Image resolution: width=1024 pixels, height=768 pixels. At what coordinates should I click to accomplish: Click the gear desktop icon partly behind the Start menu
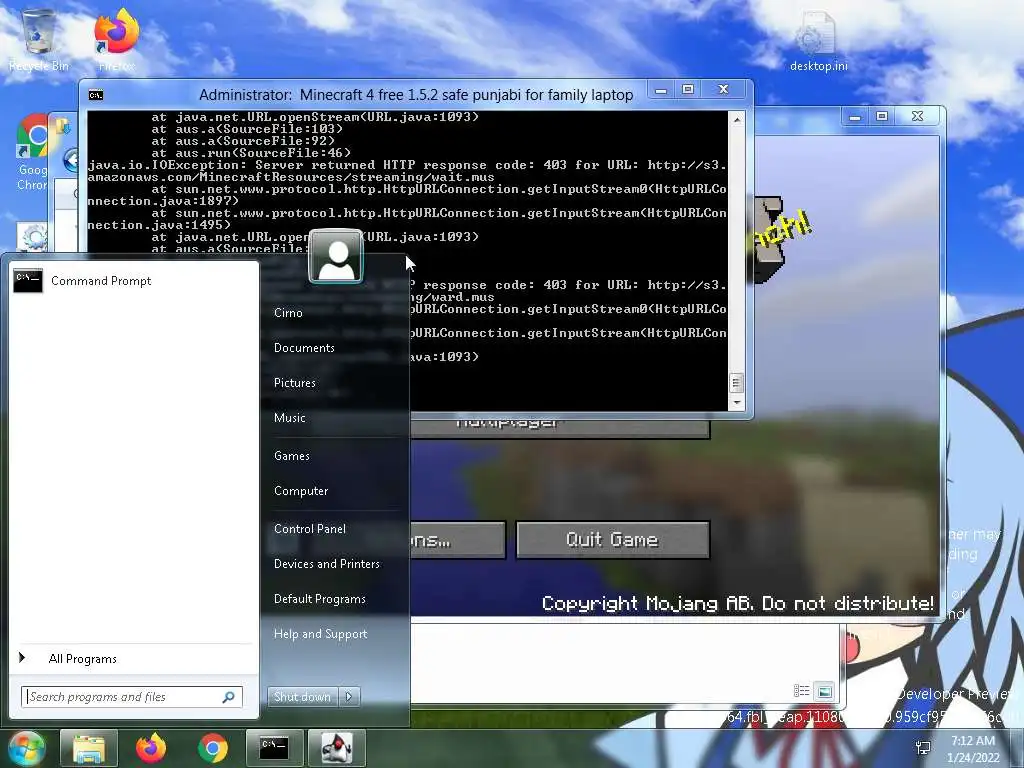tap(33, 236)
